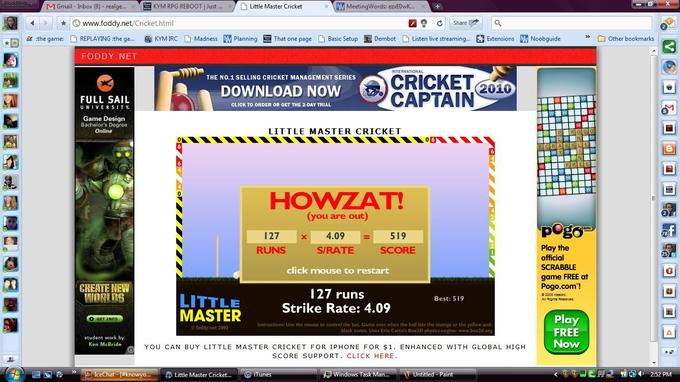Click the lightbulb icon in address bar
This screenshot has width=680, height=382.
tap(424, 23)
